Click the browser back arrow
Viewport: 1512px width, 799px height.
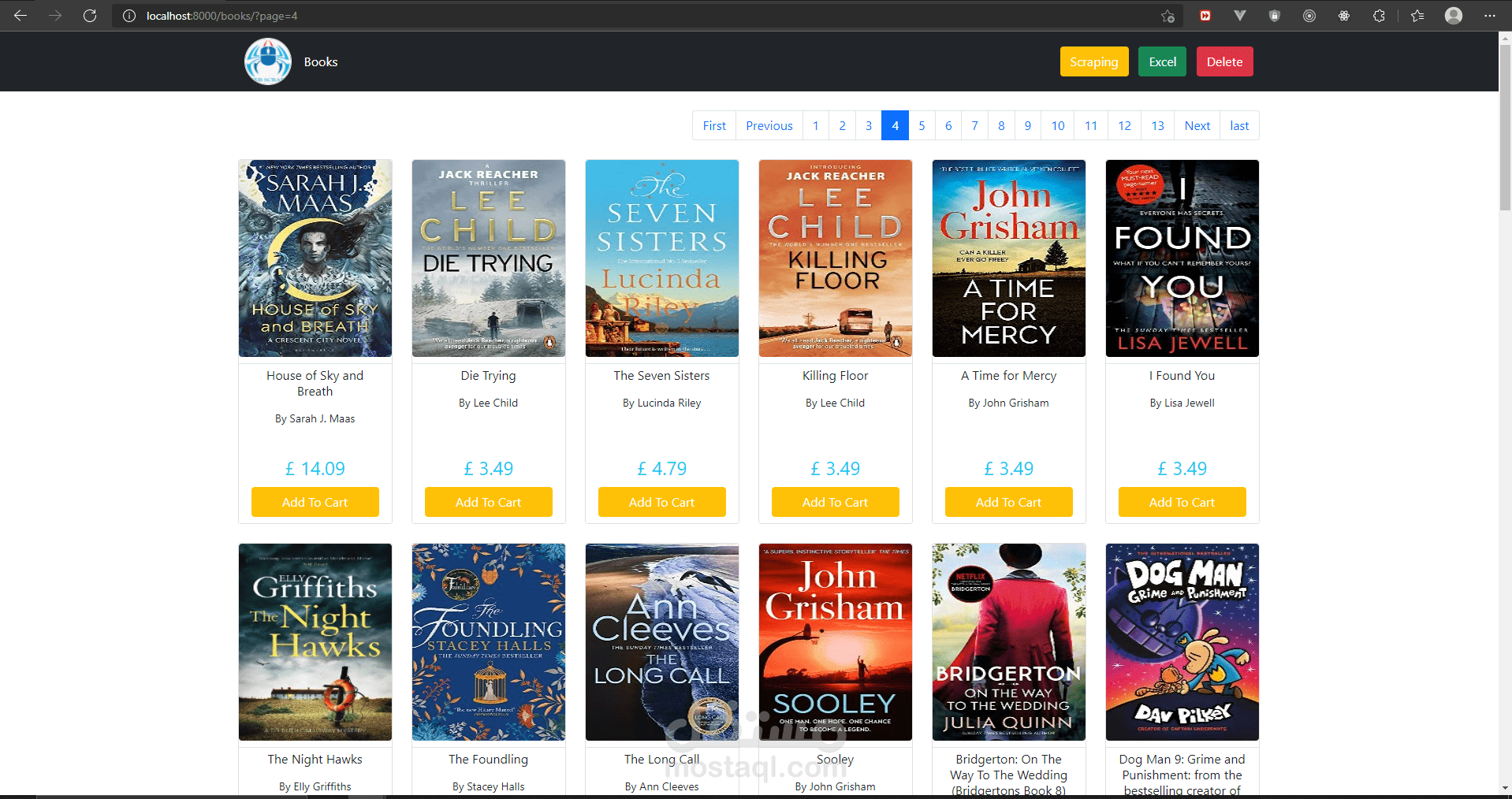coord(20,16)
